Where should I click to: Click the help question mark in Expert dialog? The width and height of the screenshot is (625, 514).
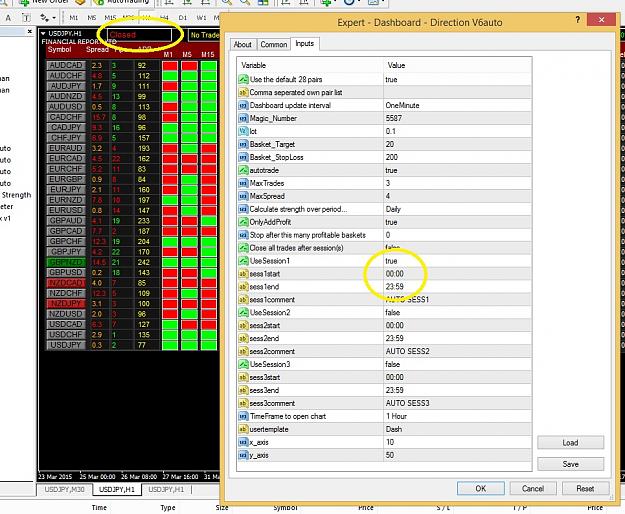(578, 20)
